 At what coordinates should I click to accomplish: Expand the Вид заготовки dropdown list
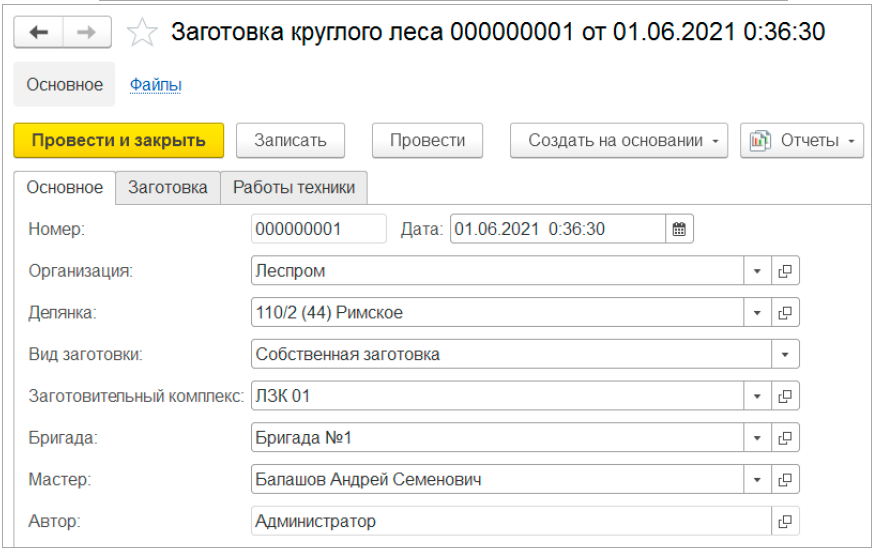[x=785, y=354]
